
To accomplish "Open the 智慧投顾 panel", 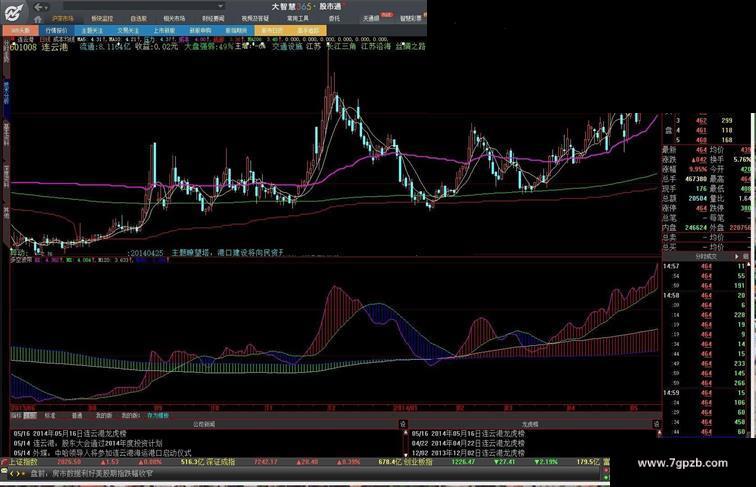I will tap(410, 18).
